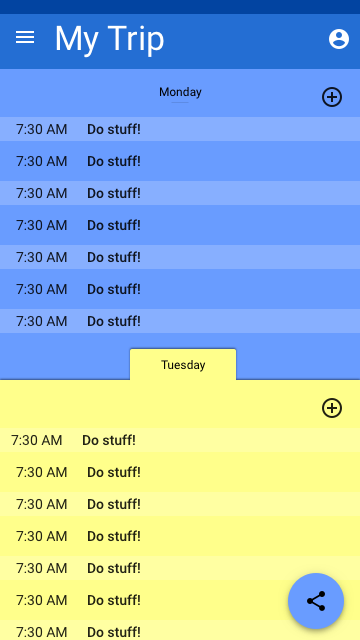360x640 pixels.
Task: Open fifth Tuesday 7:30 AM entry
Action: click(x=180, y=568)
